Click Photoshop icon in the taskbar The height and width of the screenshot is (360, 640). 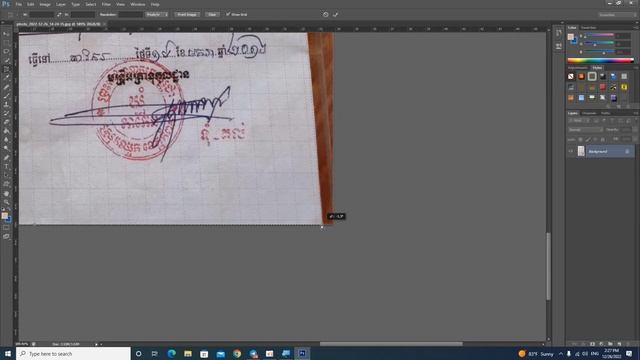tap(302, 353)
